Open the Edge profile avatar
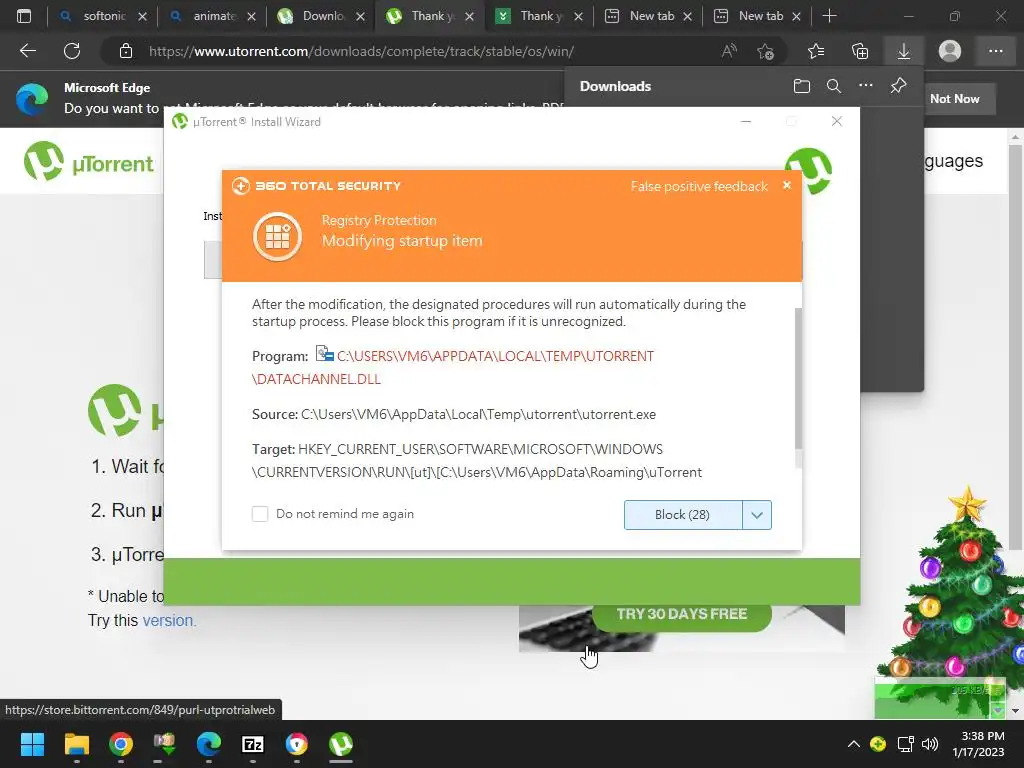This screenshot has height=768, width=1024. click(950, 51)
